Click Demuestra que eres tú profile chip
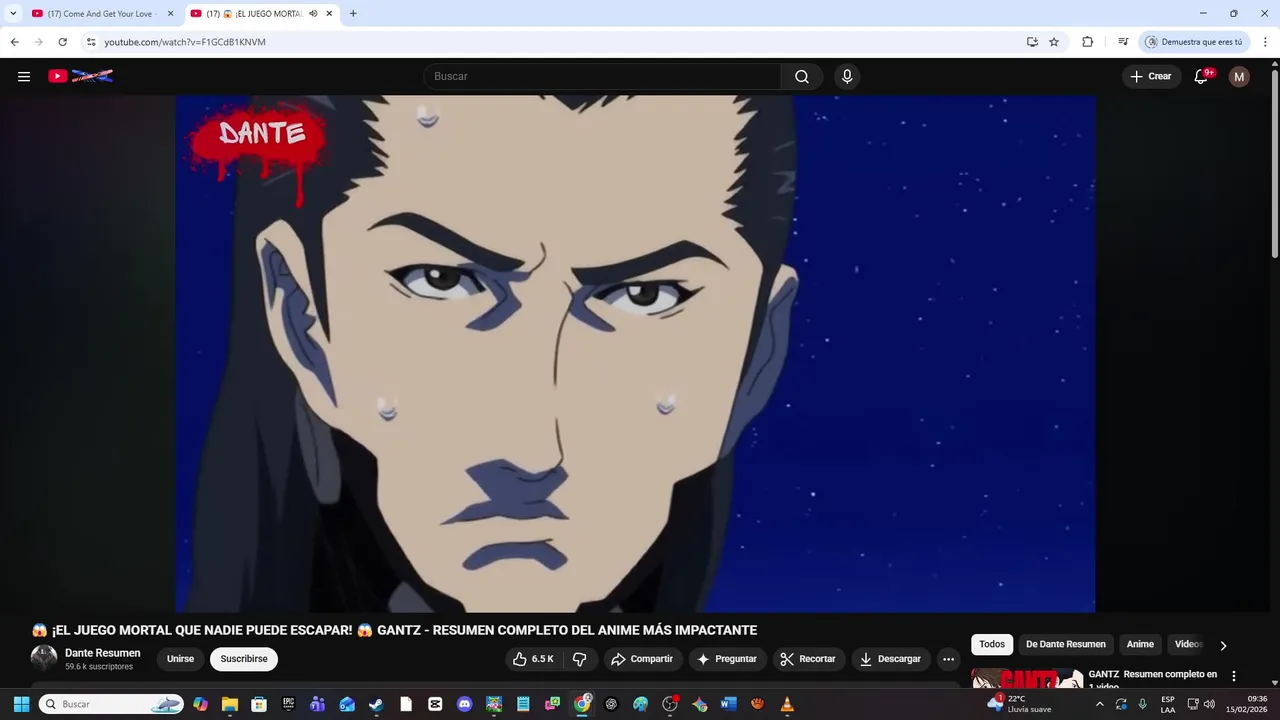 [1194, 42]
